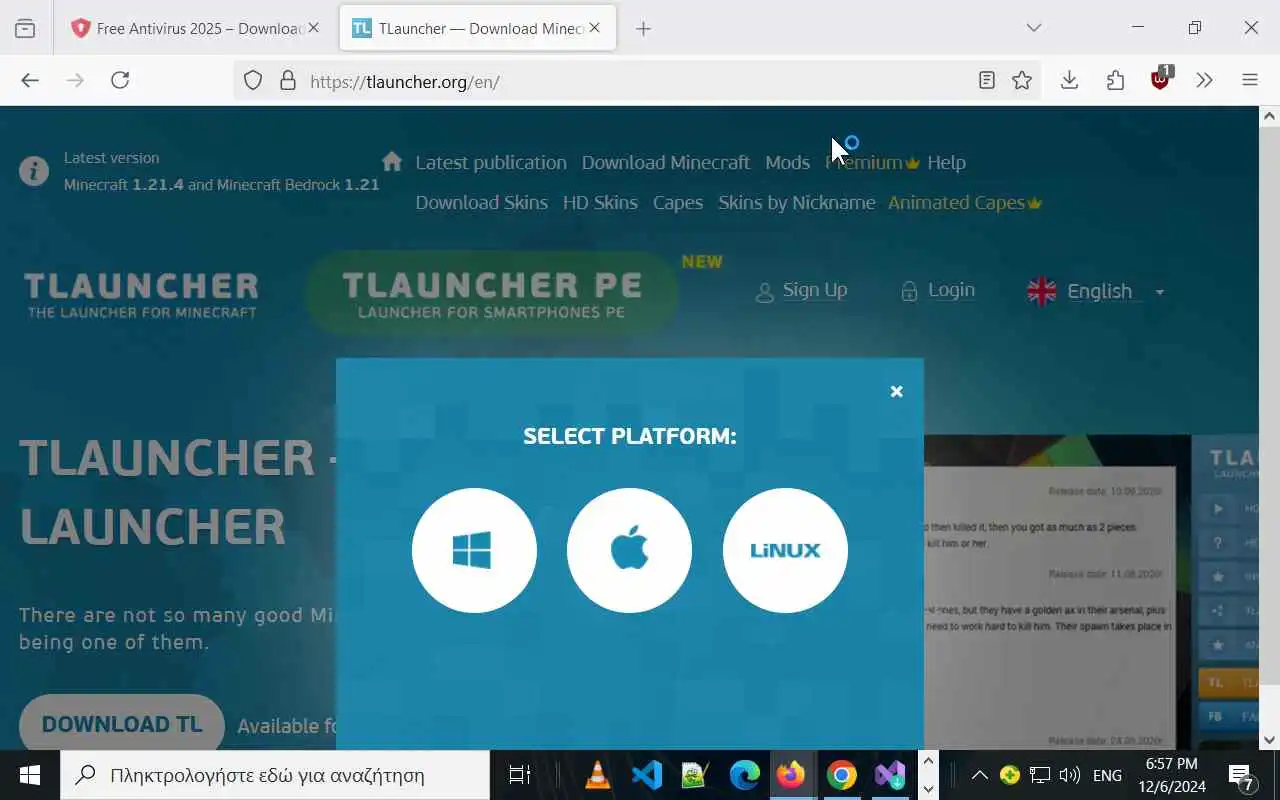Open the TLauncher PE banner
This screenshot has height=800, width=1280.
point(492,294)
